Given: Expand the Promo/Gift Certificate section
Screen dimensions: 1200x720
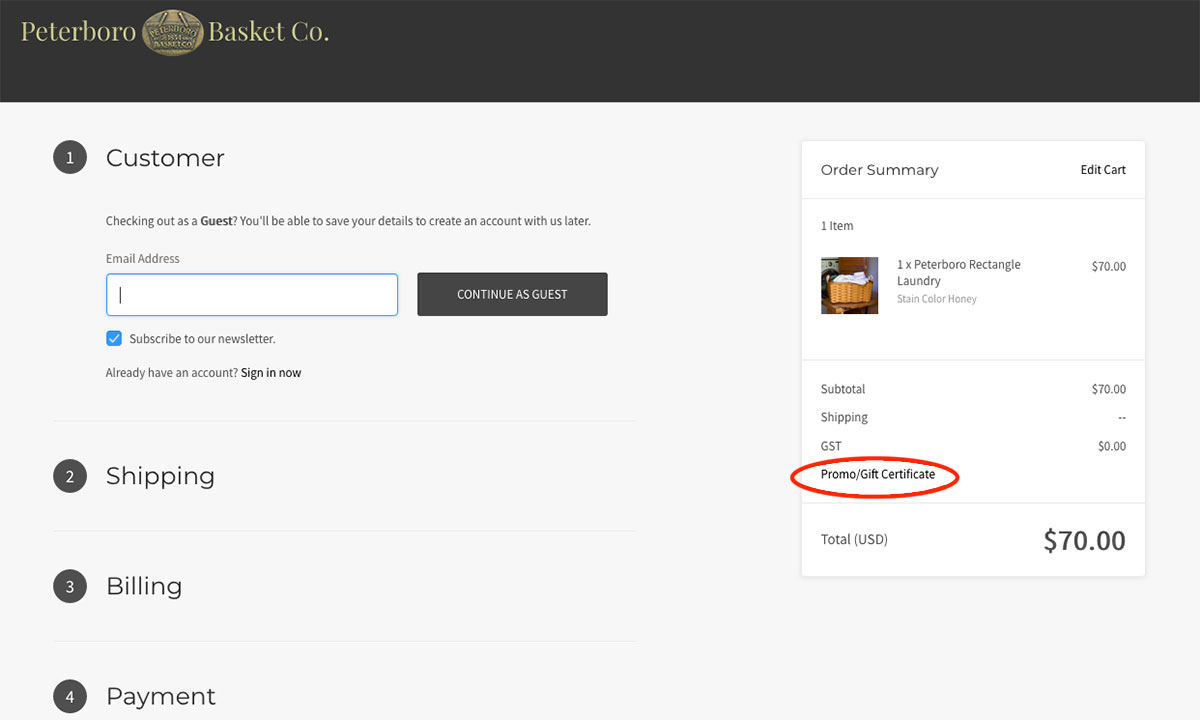Looking at the screenshot, I should 878,474.
